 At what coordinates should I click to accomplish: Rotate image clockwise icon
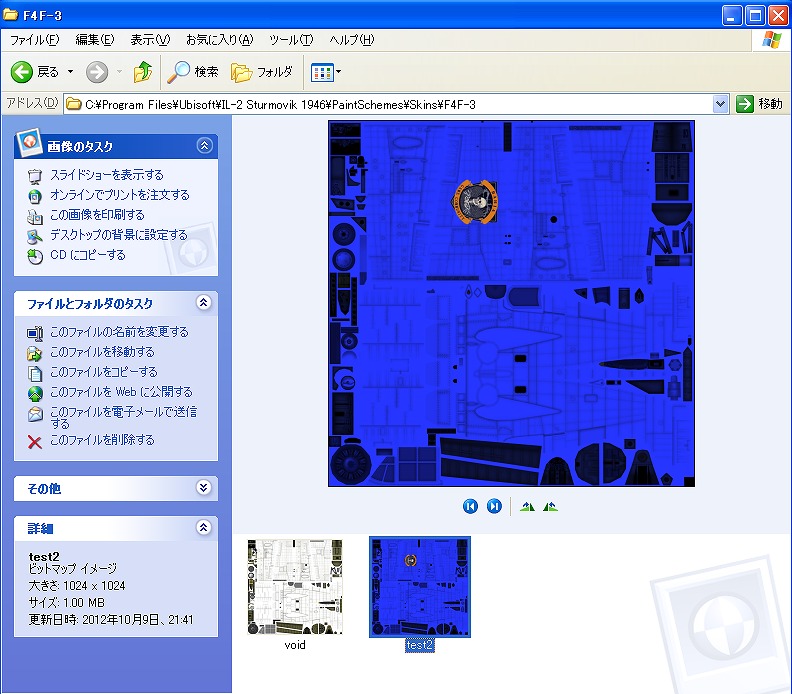[x=527, y=506]
